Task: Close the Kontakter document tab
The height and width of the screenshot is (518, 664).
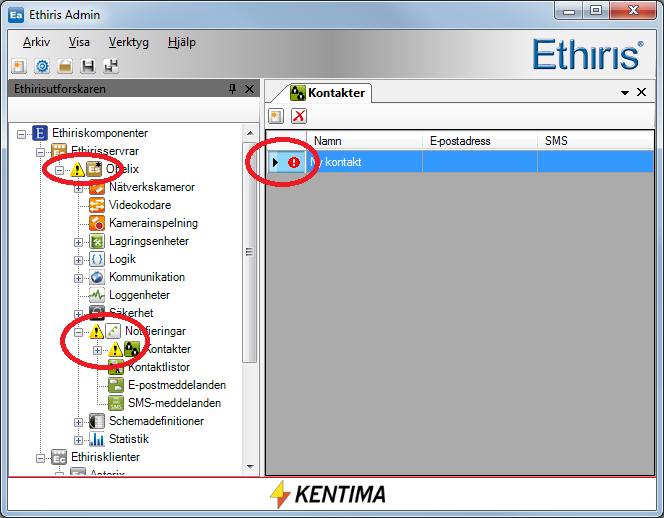Action: [642, 92]
